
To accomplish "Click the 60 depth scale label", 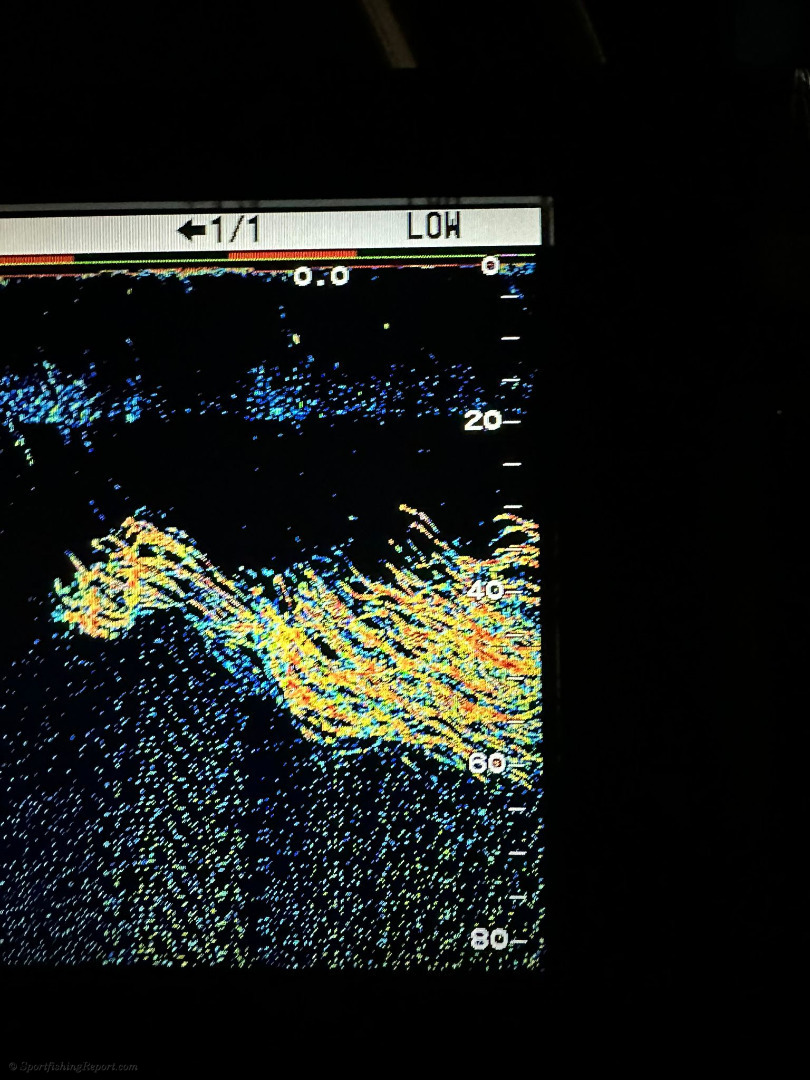I will click(x=487, y=763).
